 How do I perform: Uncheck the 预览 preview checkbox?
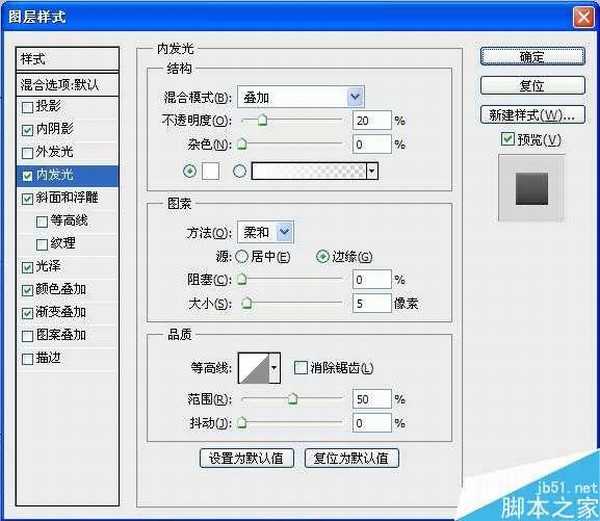[x=508, y=138]
